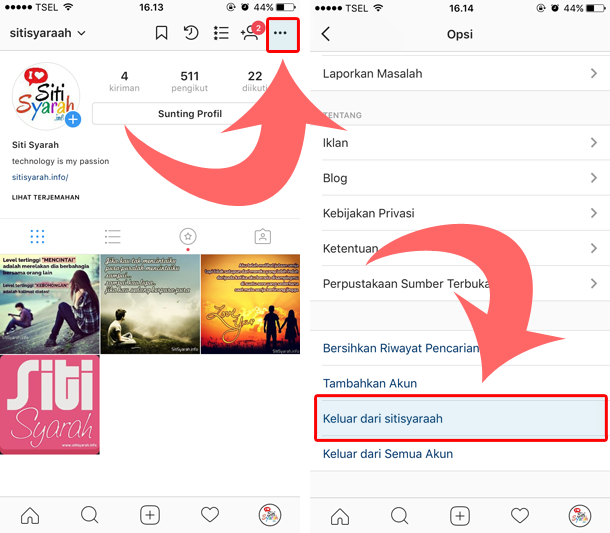Open Search in Opsi bottom bar

pos(400,516)
